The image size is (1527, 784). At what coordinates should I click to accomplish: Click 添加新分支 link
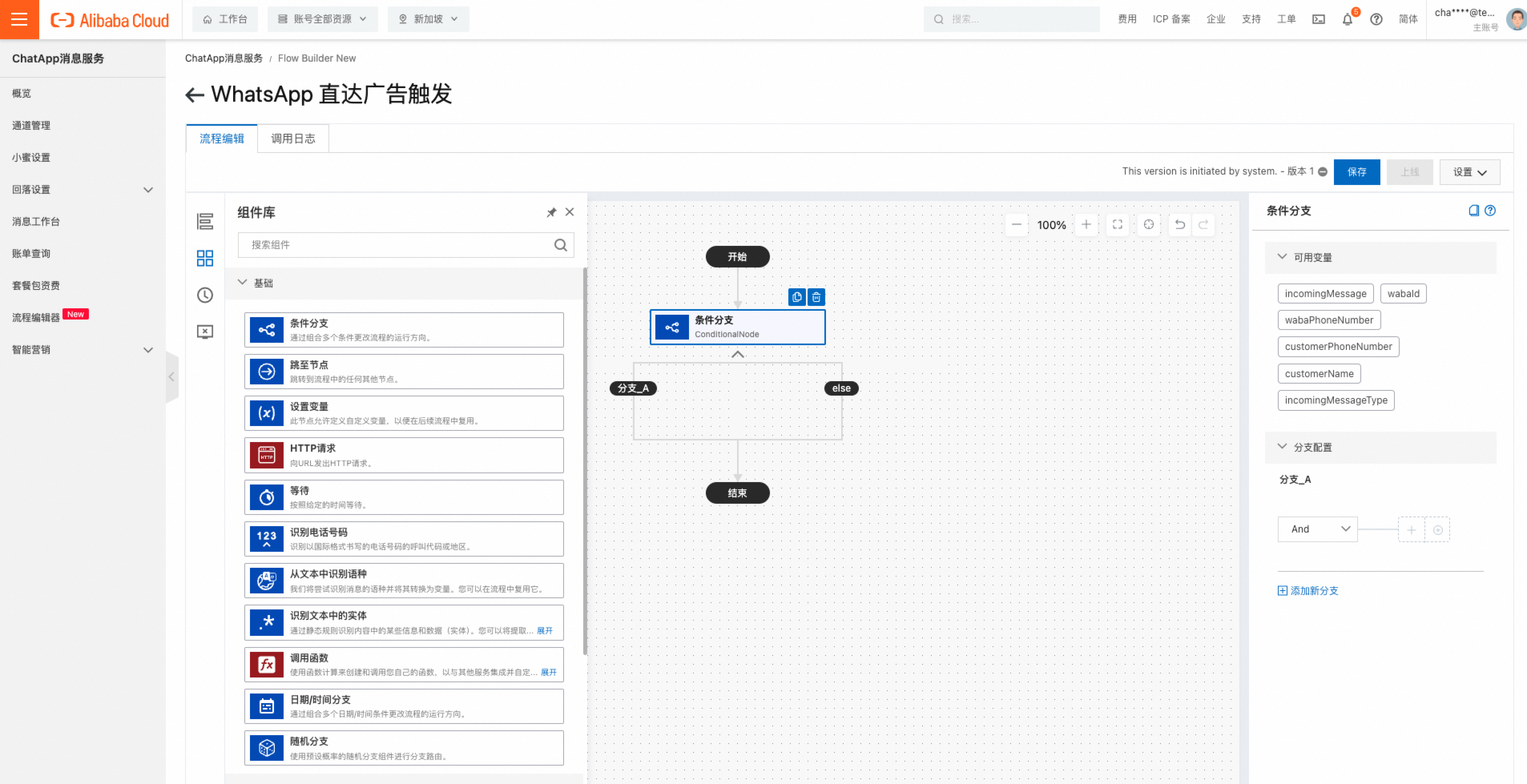1307,591
